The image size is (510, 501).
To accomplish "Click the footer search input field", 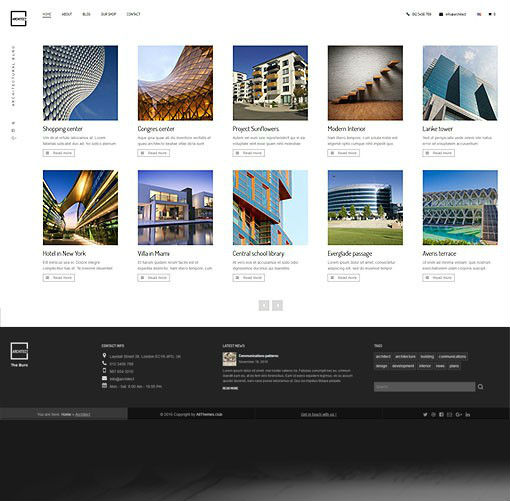I will (x=424, y=387).
